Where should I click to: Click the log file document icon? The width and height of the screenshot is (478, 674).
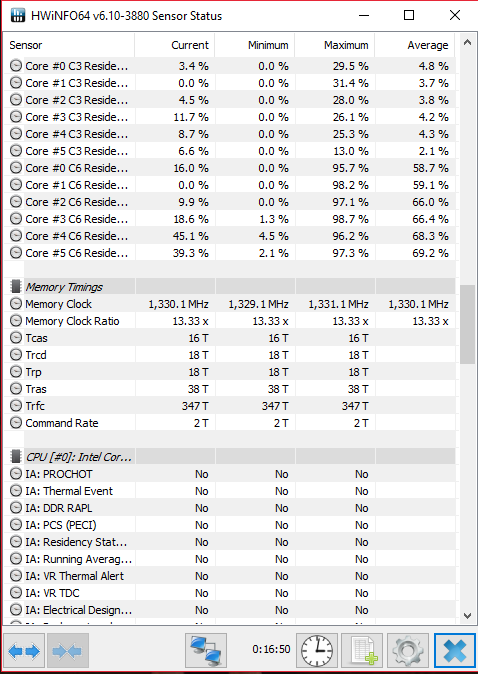(362, 650)
